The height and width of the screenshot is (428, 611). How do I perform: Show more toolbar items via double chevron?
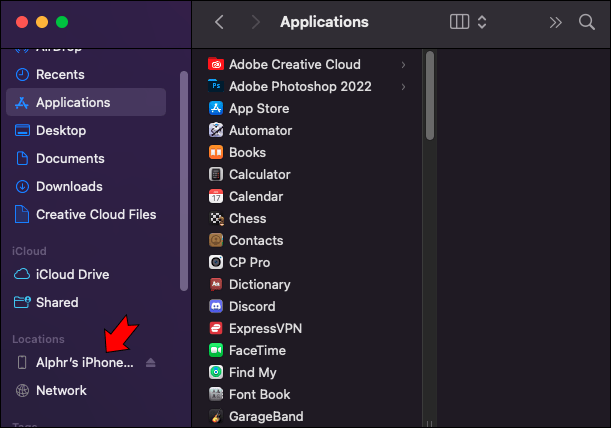(x=556, y=22)
